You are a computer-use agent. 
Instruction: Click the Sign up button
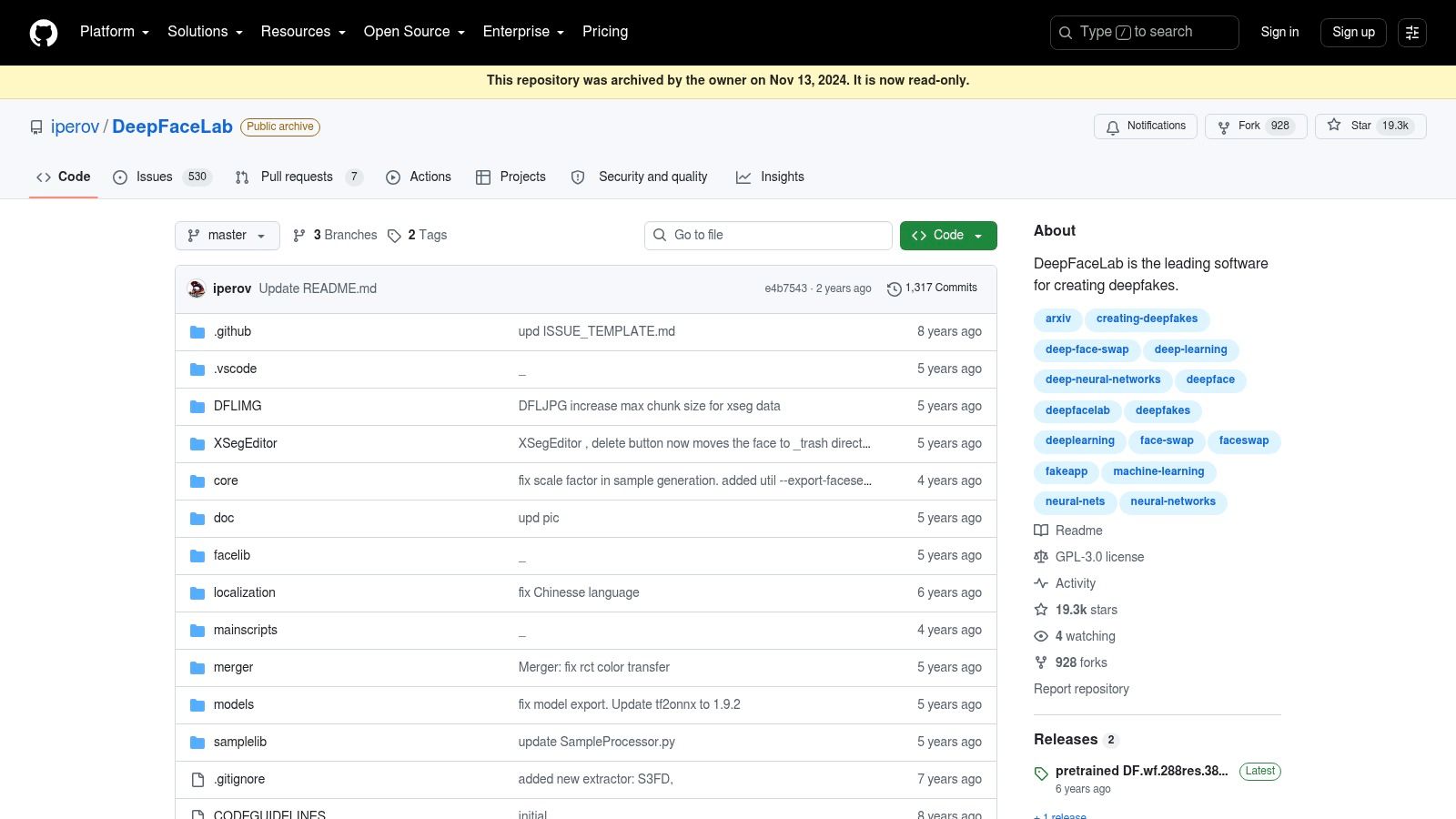pyautogui.click(x=1353, y=33)
